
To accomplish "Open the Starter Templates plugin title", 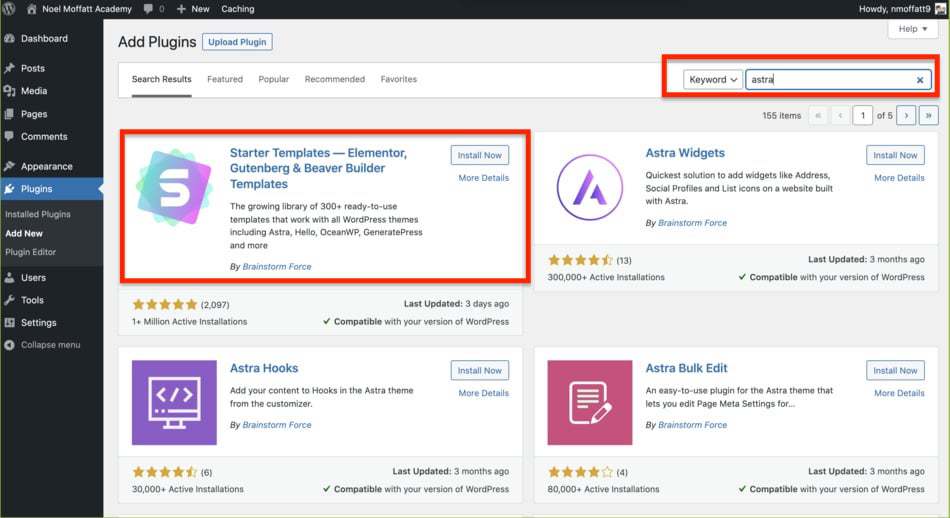I will 318,168.
